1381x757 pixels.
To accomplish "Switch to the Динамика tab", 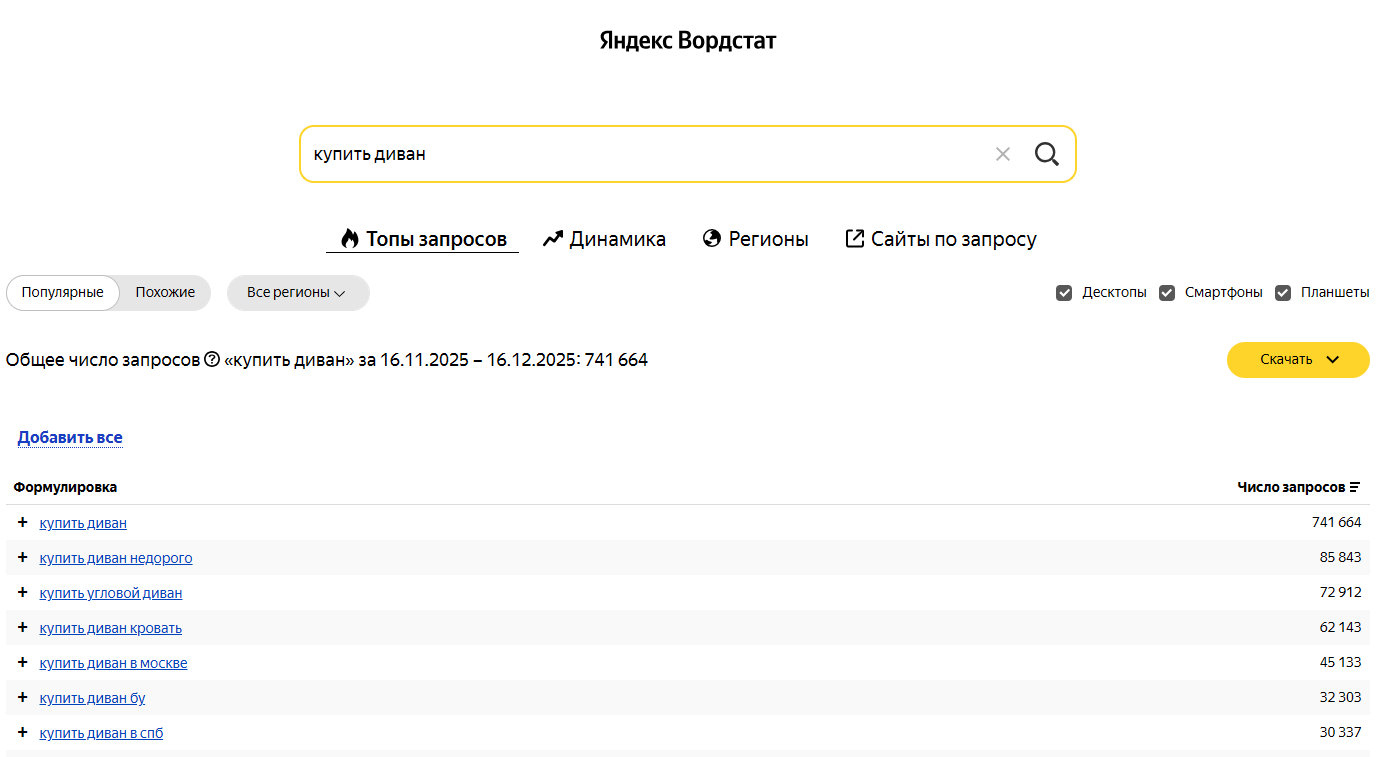I will 604,239.
